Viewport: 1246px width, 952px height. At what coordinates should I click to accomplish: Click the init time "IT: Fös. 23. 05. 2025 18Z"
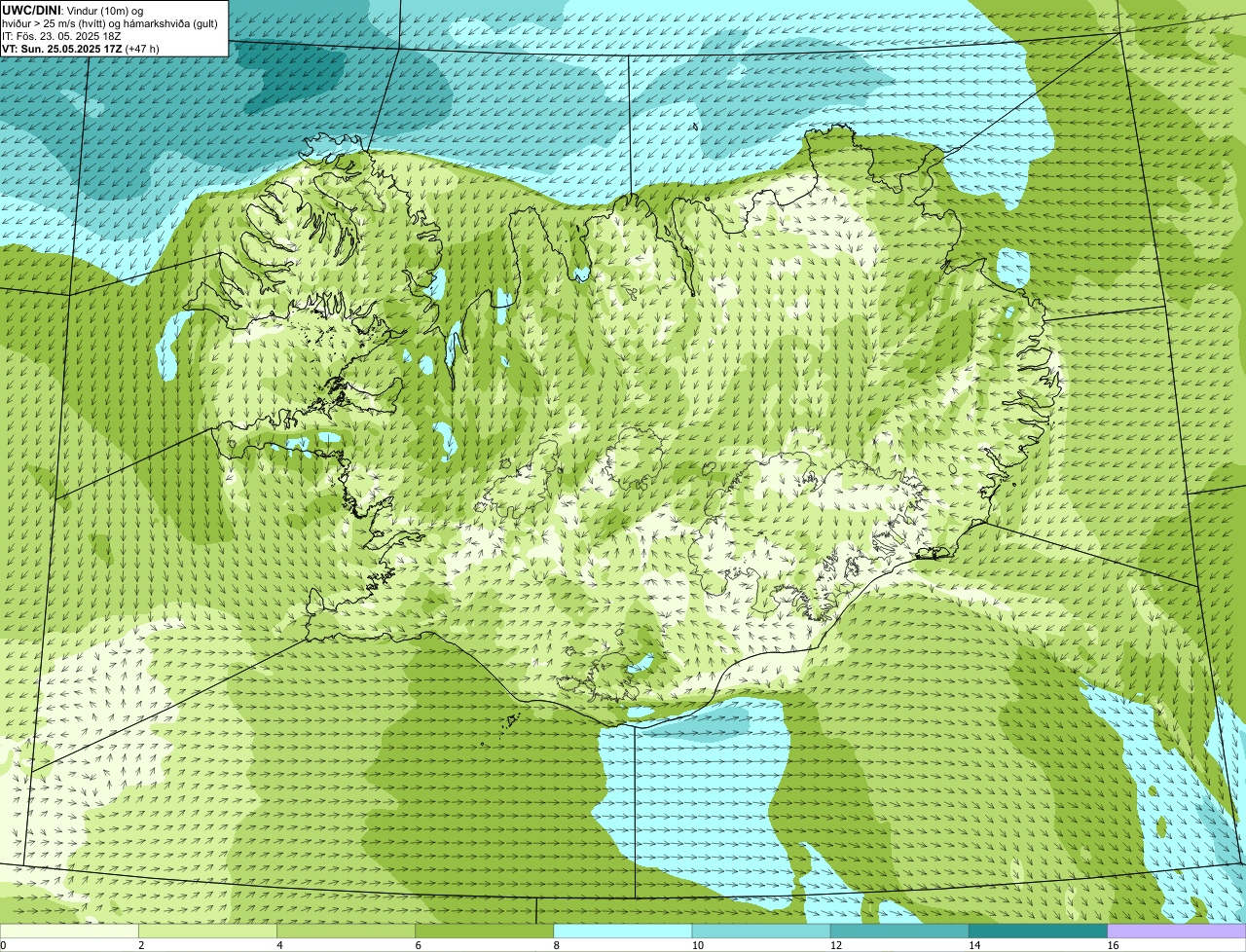point(61,35)
